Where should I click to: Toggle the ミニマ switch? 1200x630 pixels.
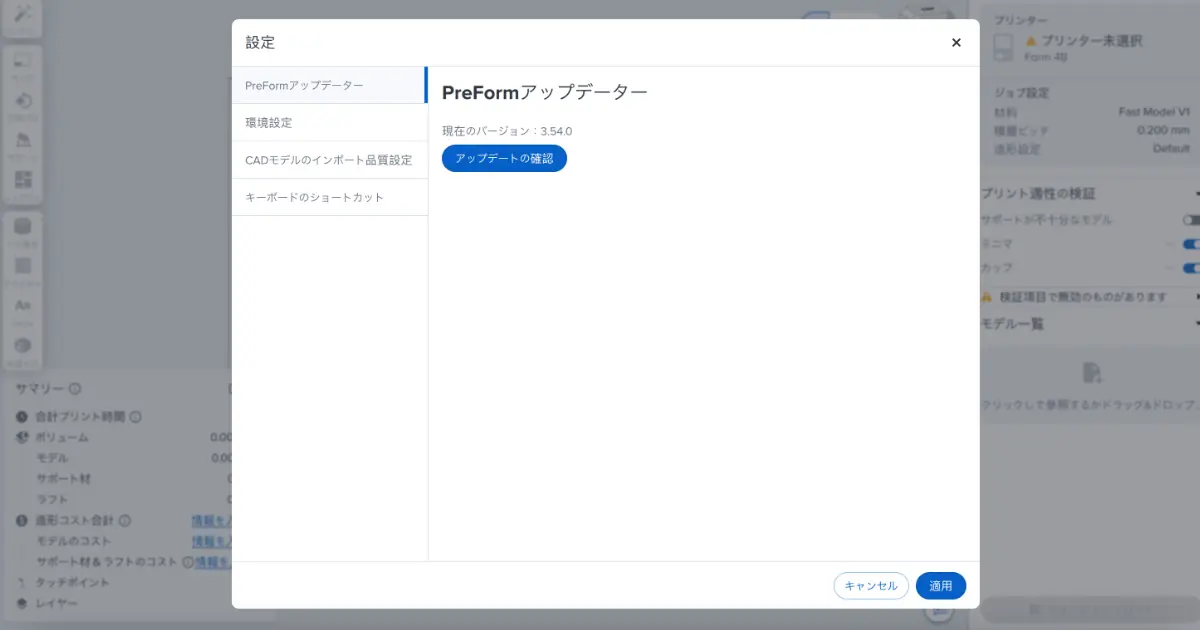1190,244
